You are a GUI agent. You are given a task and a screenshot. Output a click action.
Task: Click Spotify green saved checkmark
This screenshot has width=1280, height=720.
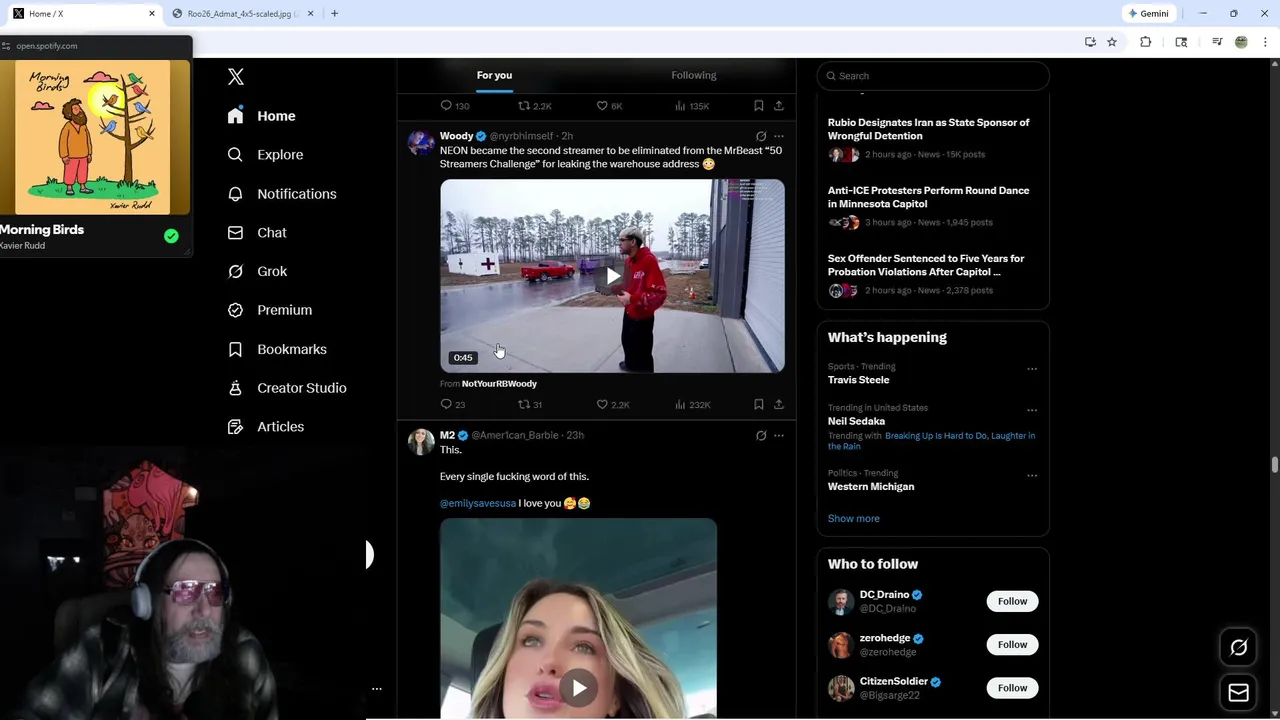tap(171, 236)
